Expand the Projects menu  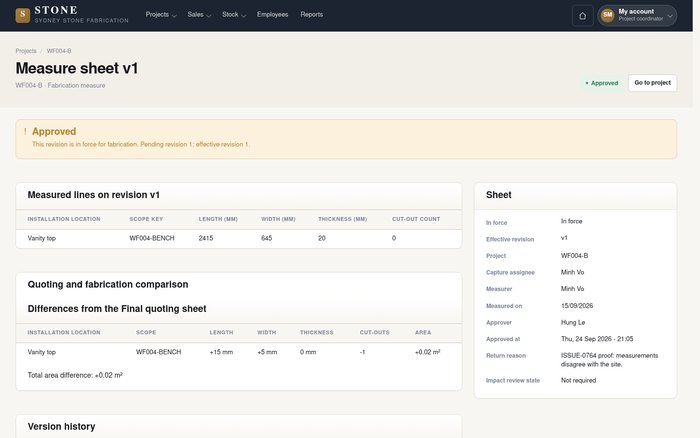(161, 14)
